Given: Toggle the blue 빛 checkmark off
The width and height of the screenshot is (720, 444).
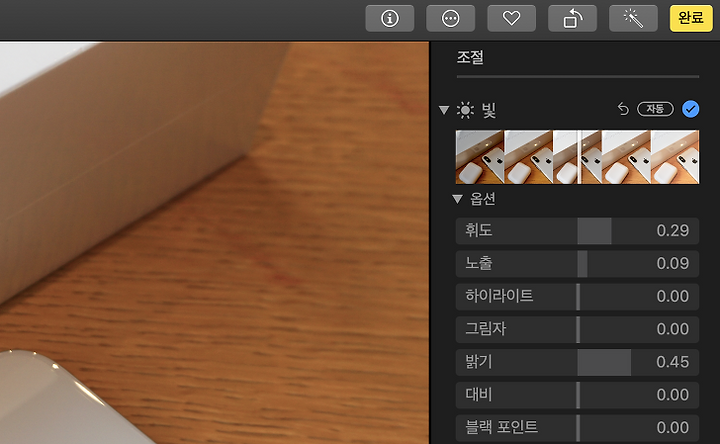Looking at the screenshot, I should coord(691,109).
